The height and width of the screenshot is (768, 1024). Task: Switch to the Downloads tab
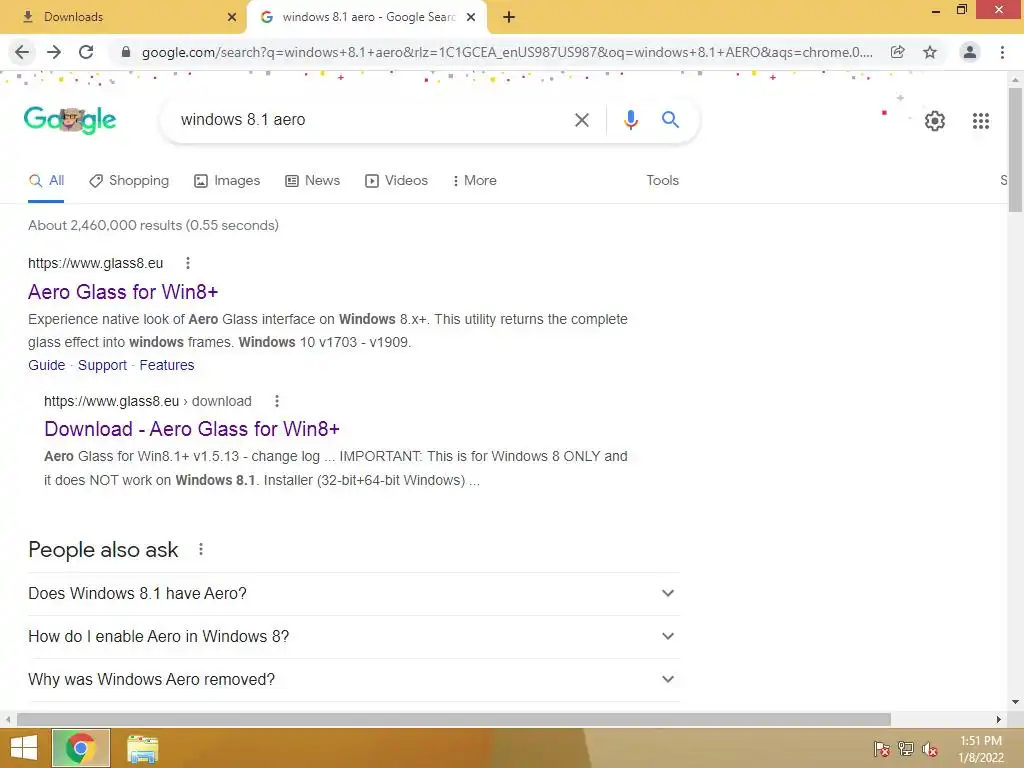tap(124, 17)
